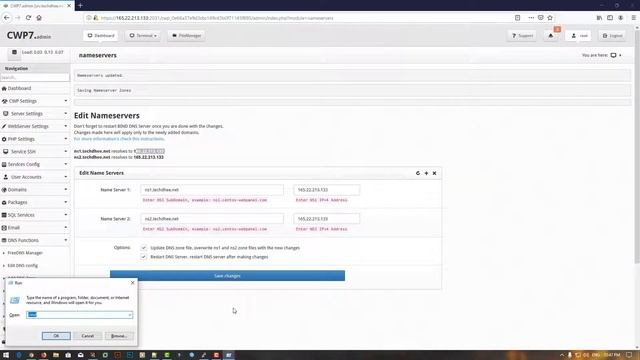Screen dimensions: 640x360
Task: Expand User Accounts menu
Action: pos(35,177)
